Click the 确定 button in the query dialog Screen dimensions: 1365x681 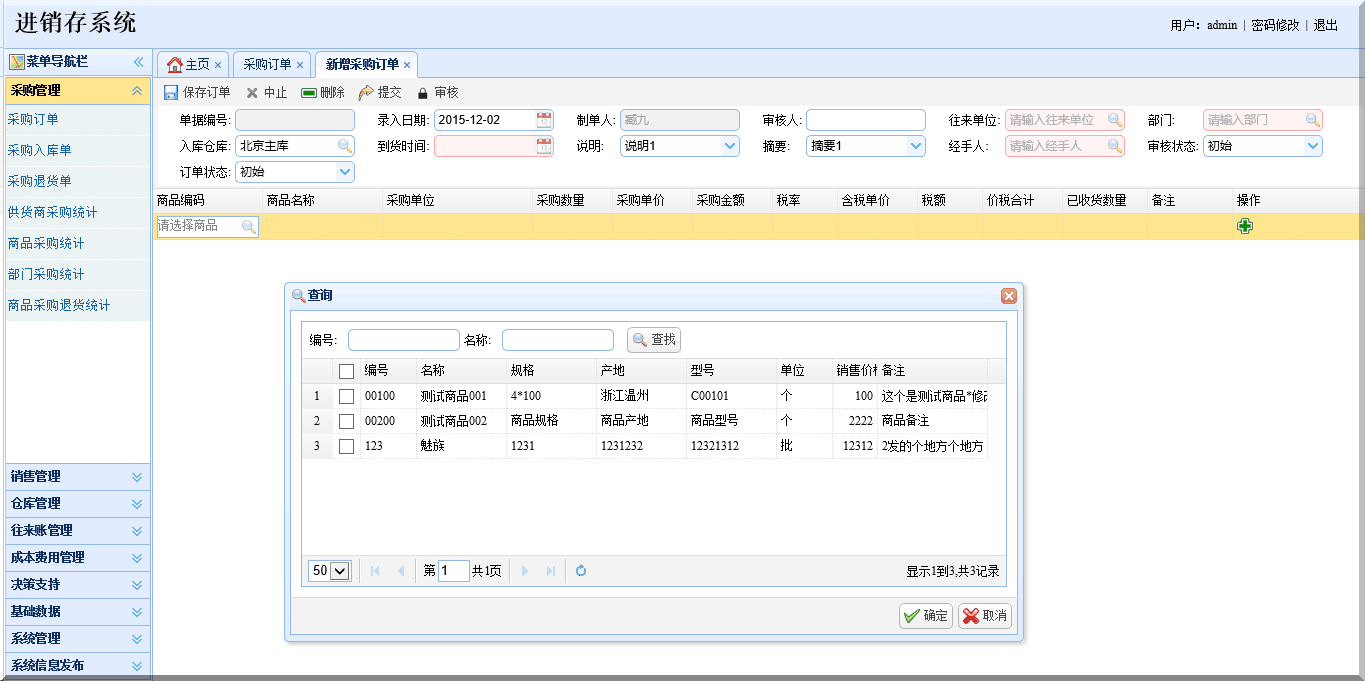click(925, 616)
